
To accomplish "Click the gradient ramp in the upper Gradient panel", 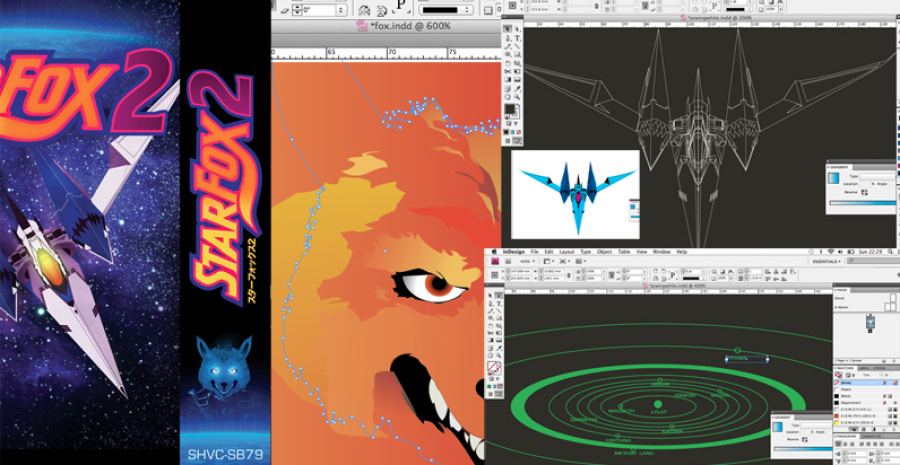I will [864, 203].
